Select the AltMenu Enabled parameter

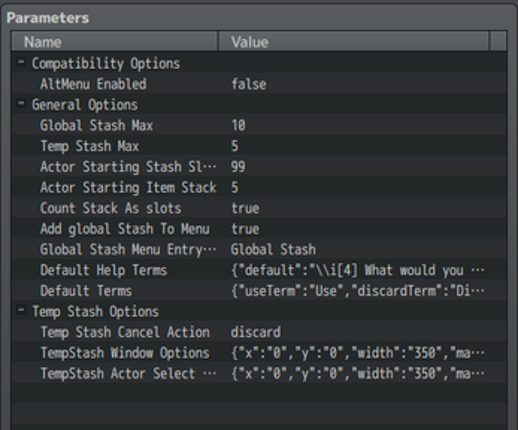93,84
